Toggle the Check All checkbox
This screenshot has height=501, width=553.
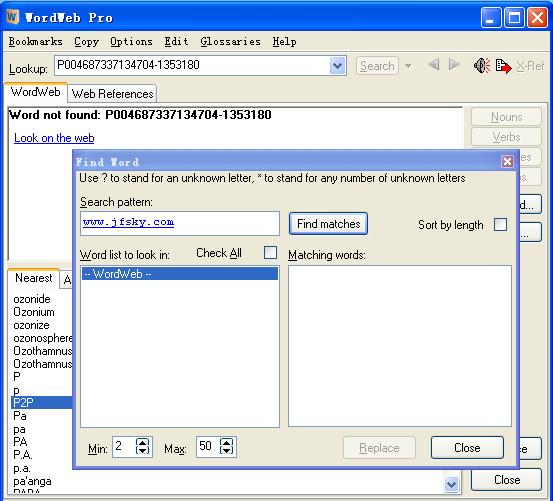click(270, 252)
